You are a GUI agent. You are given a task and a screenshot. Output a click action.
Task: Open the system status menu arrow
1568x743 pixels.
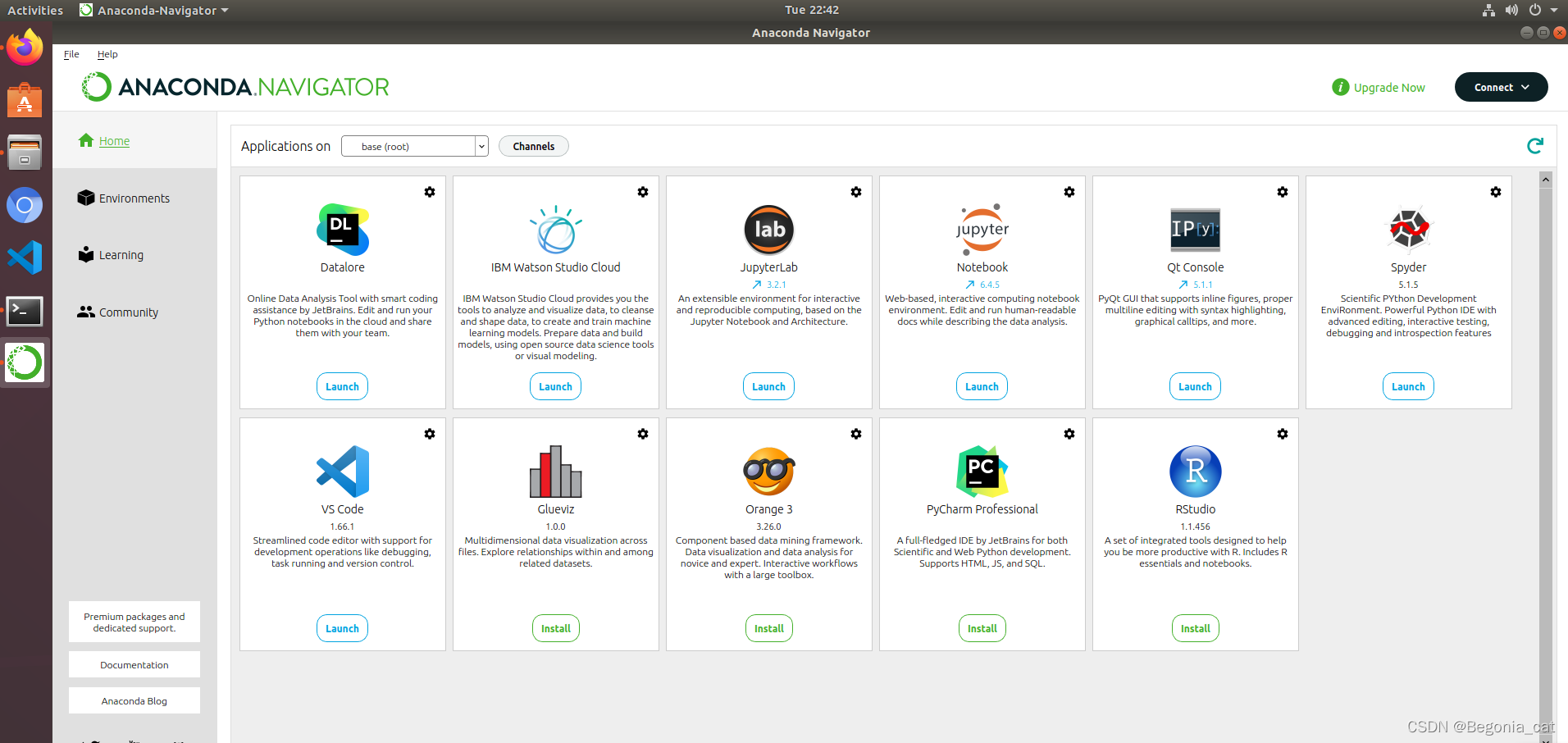pos(1554,10)
